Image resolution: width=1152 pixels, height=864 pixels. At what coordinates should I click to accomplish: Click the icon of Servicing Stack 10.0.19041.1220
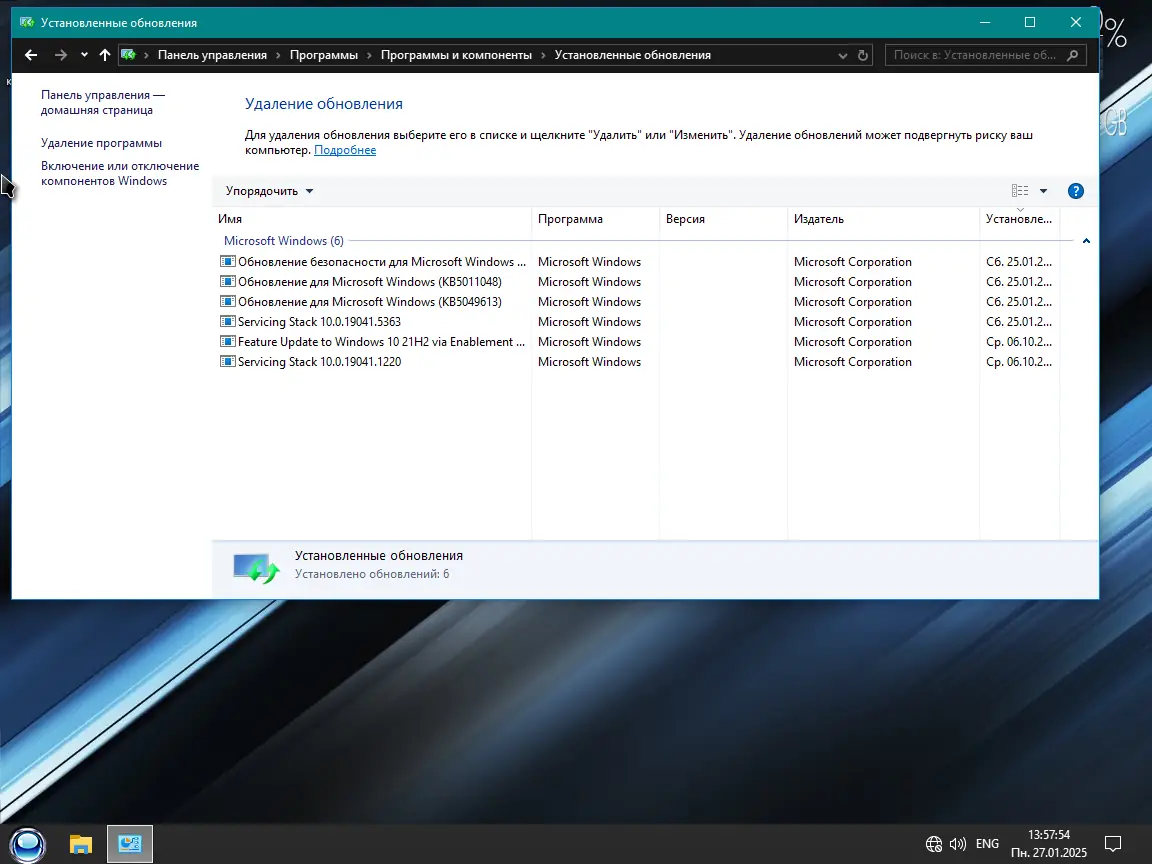pos(228,361)
